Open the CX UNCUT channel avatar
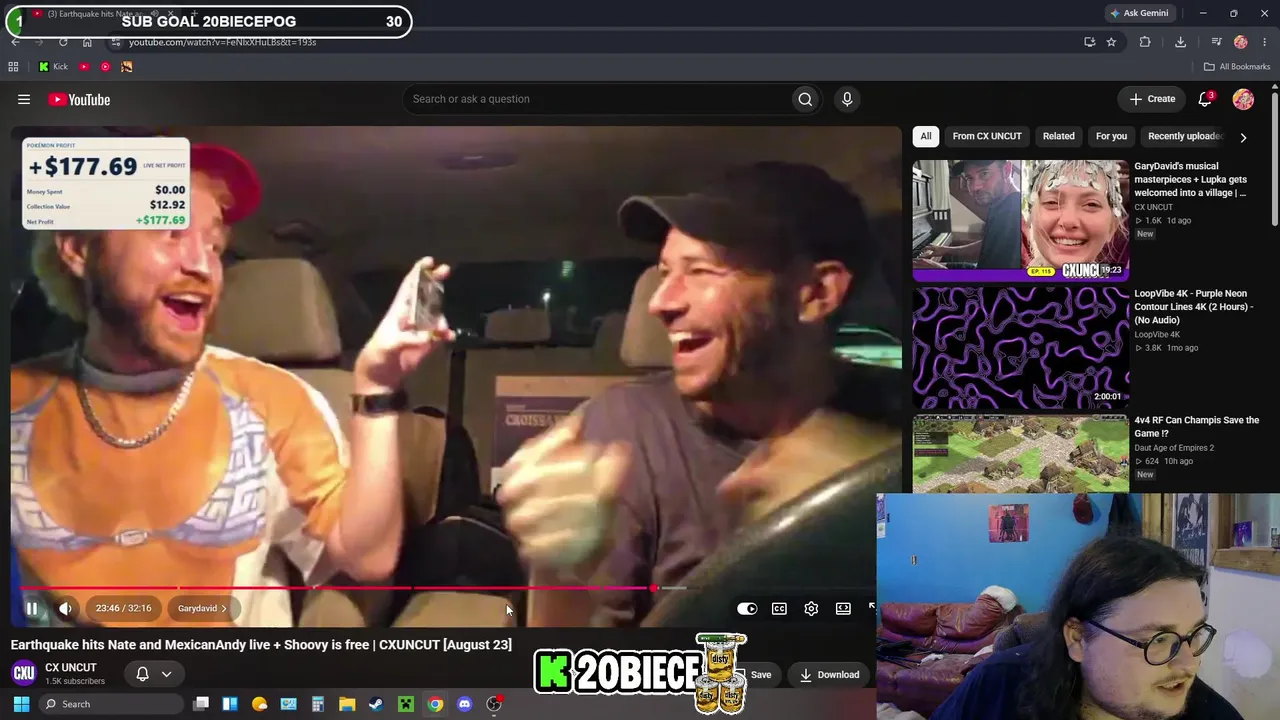The image size is (1280, 720). tap(24, 674)
